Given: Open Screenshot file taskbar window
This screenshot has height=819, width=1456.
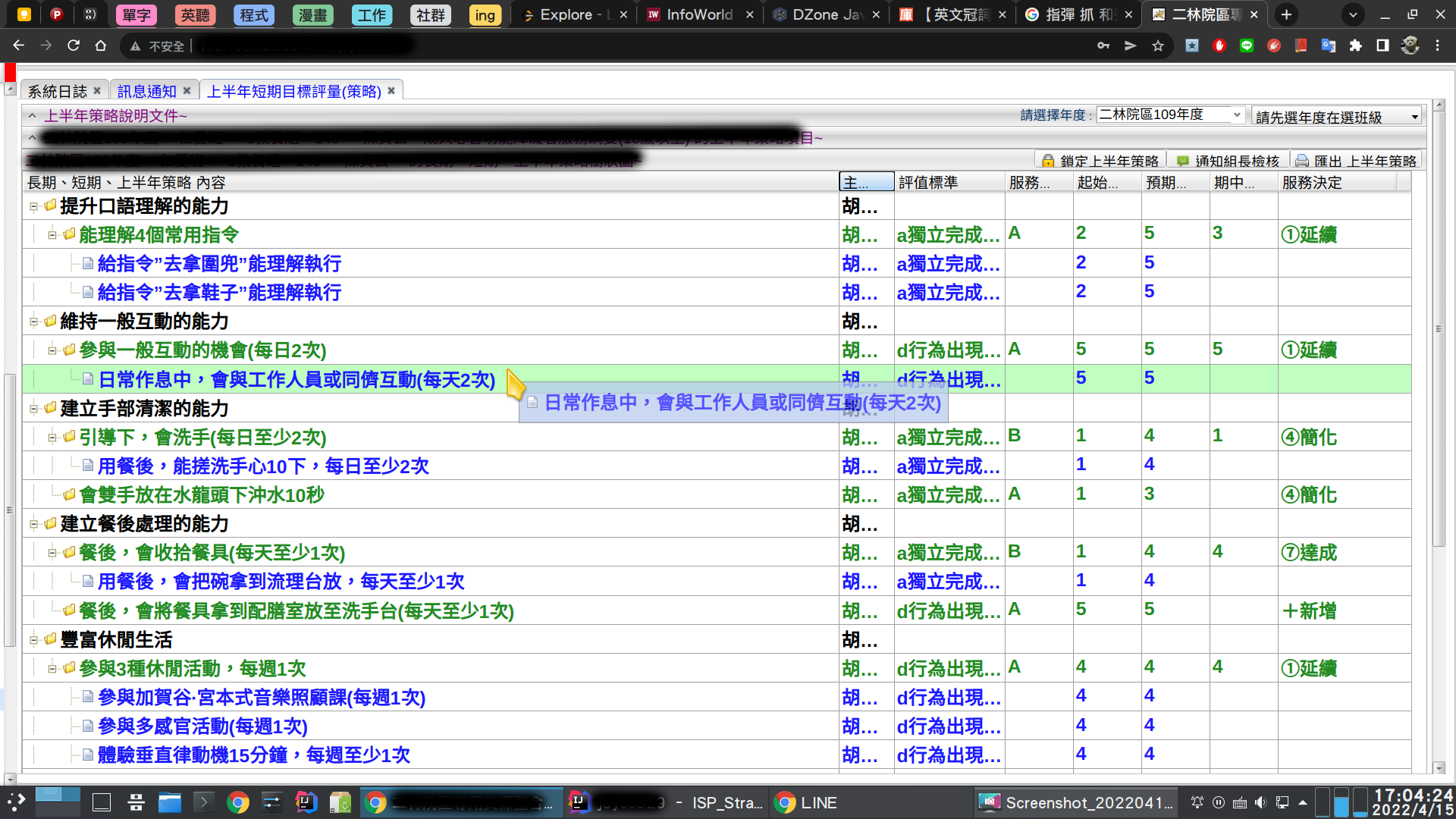Looking at the screenshot, I should click(1077, 802).
